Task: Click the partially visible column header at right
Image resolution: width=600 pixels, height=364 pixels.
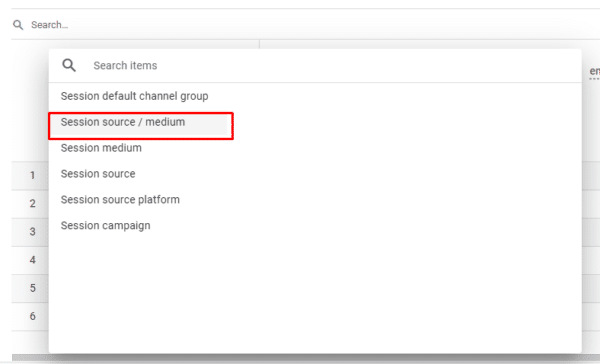Action: pos(594,71)
